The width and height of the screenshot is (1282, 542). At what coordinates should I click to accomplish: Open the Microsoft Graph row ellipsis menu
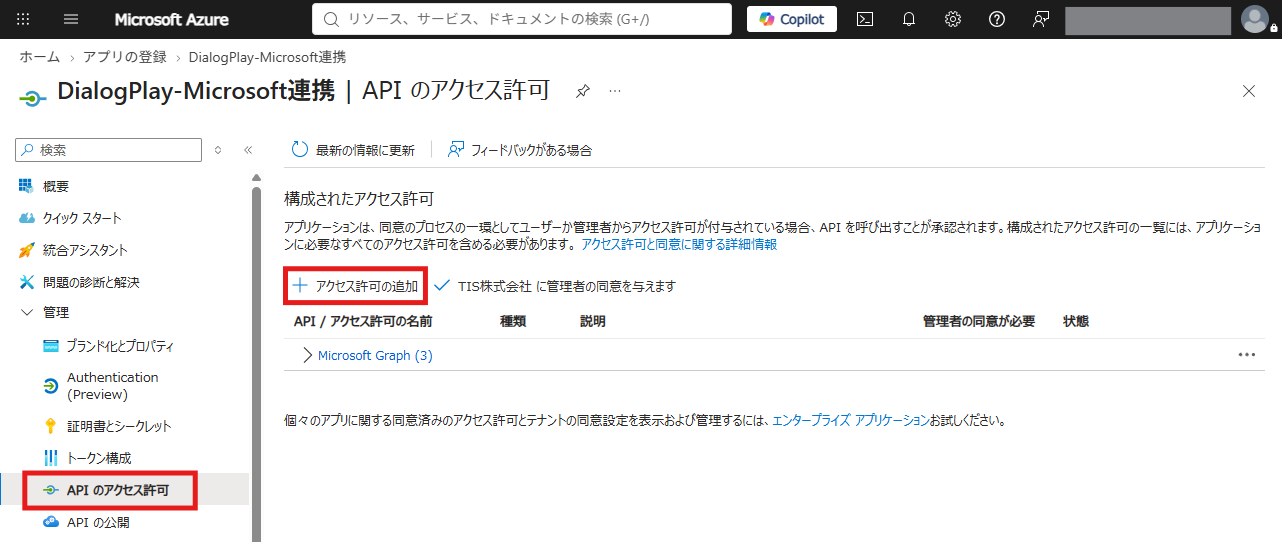[1246, 354]
